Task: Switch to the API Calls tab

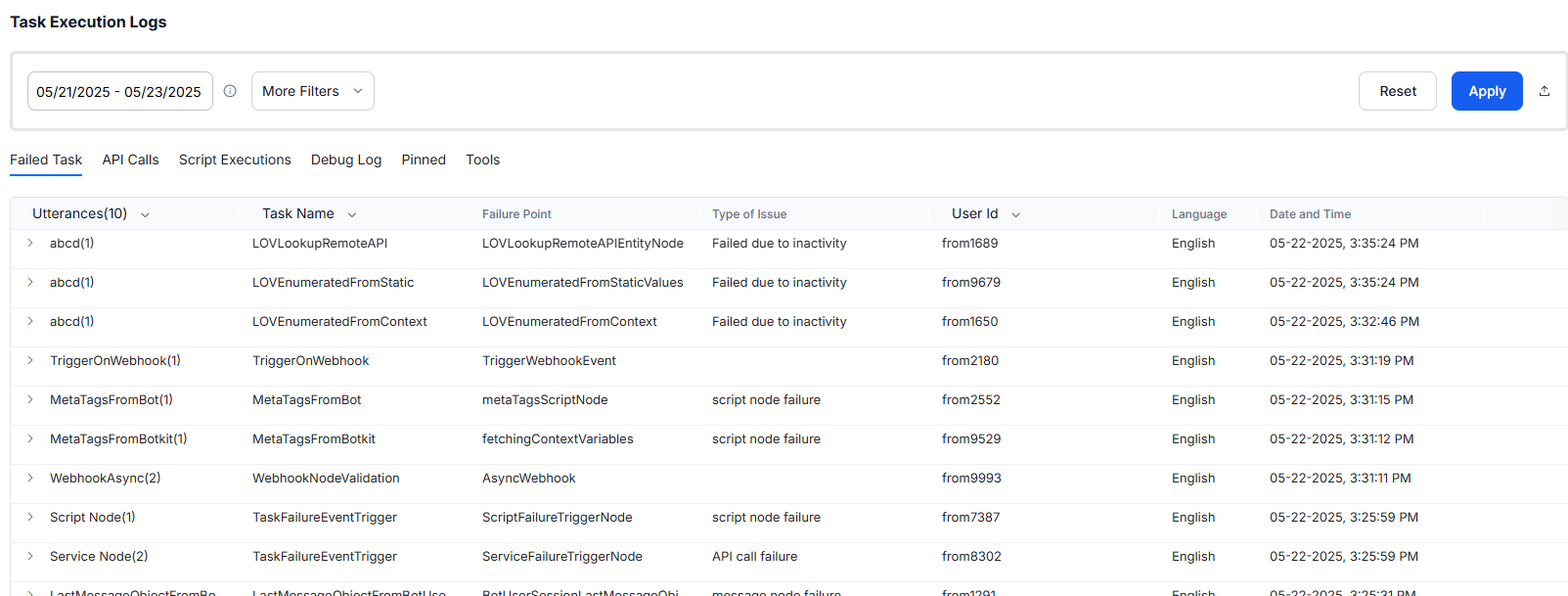Action: [130, 160]
